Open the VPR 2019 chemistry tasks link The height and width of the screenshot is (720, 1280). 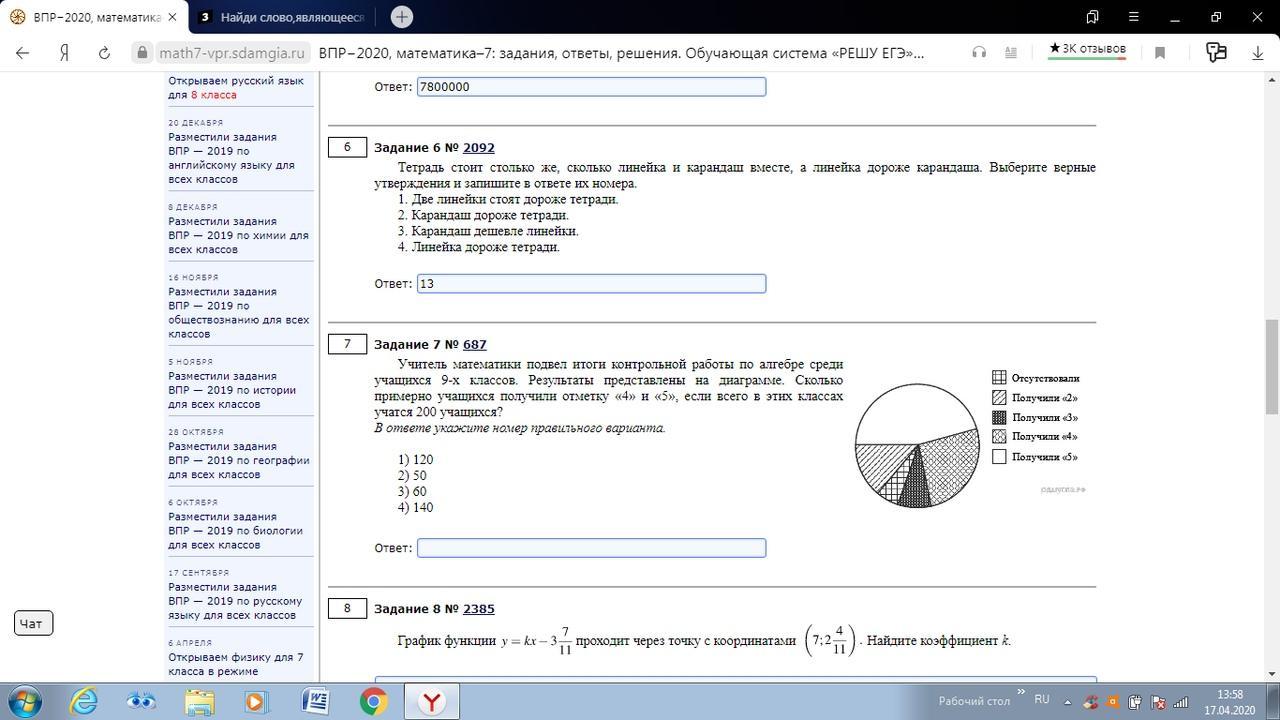[238, 235]
